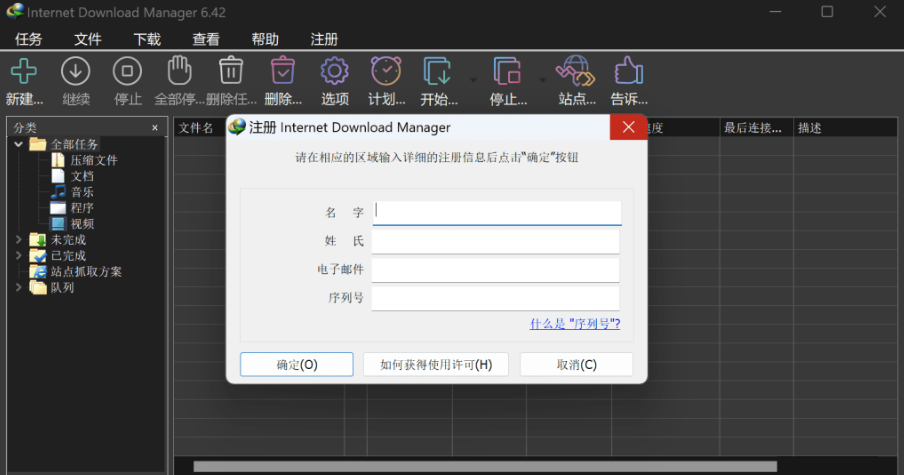Close the registration dialog with red X

[x=628, y=127]
